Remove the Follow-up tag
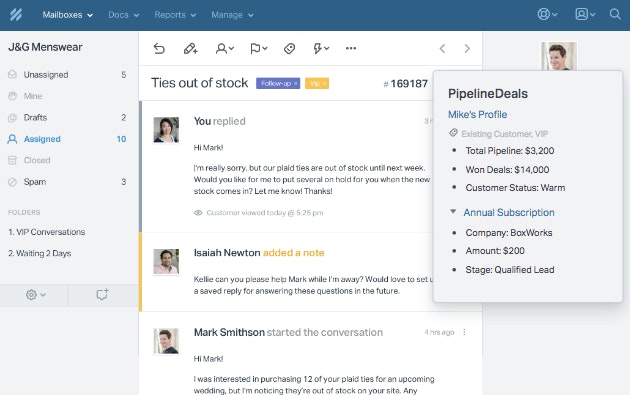Image resolution: width=630 pixels, height=395 pixels. 295,84
